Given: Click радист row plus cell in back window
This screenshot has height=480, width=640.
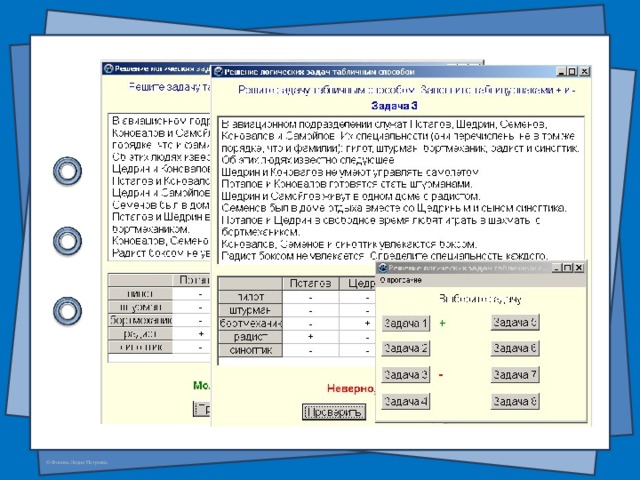Looking at the screenshot, I should point(191,334).
